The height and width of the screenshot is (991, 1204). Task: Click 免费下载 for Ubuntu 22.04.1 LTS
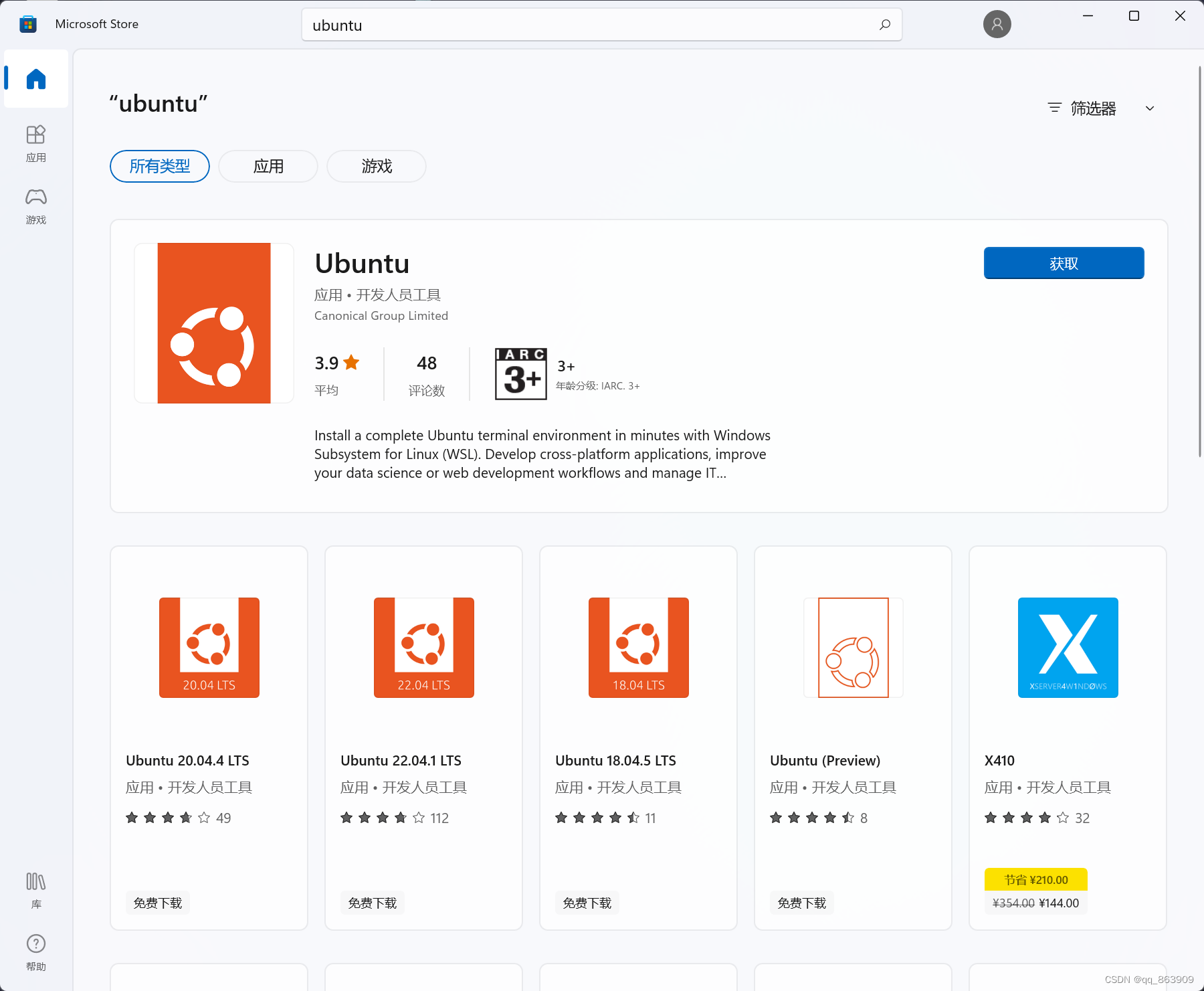coord(373,903)
